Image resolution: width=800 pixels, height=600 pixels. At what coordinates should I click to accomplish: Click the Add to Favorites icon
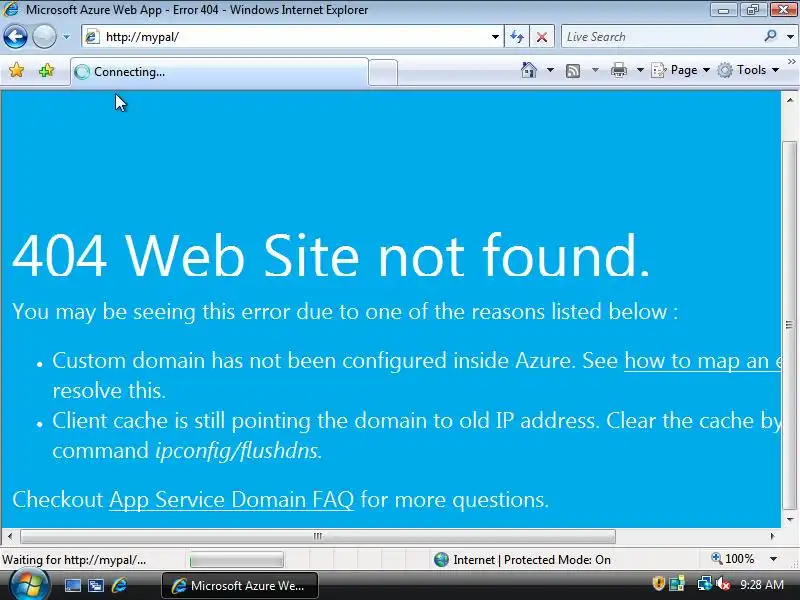point(46,70)
